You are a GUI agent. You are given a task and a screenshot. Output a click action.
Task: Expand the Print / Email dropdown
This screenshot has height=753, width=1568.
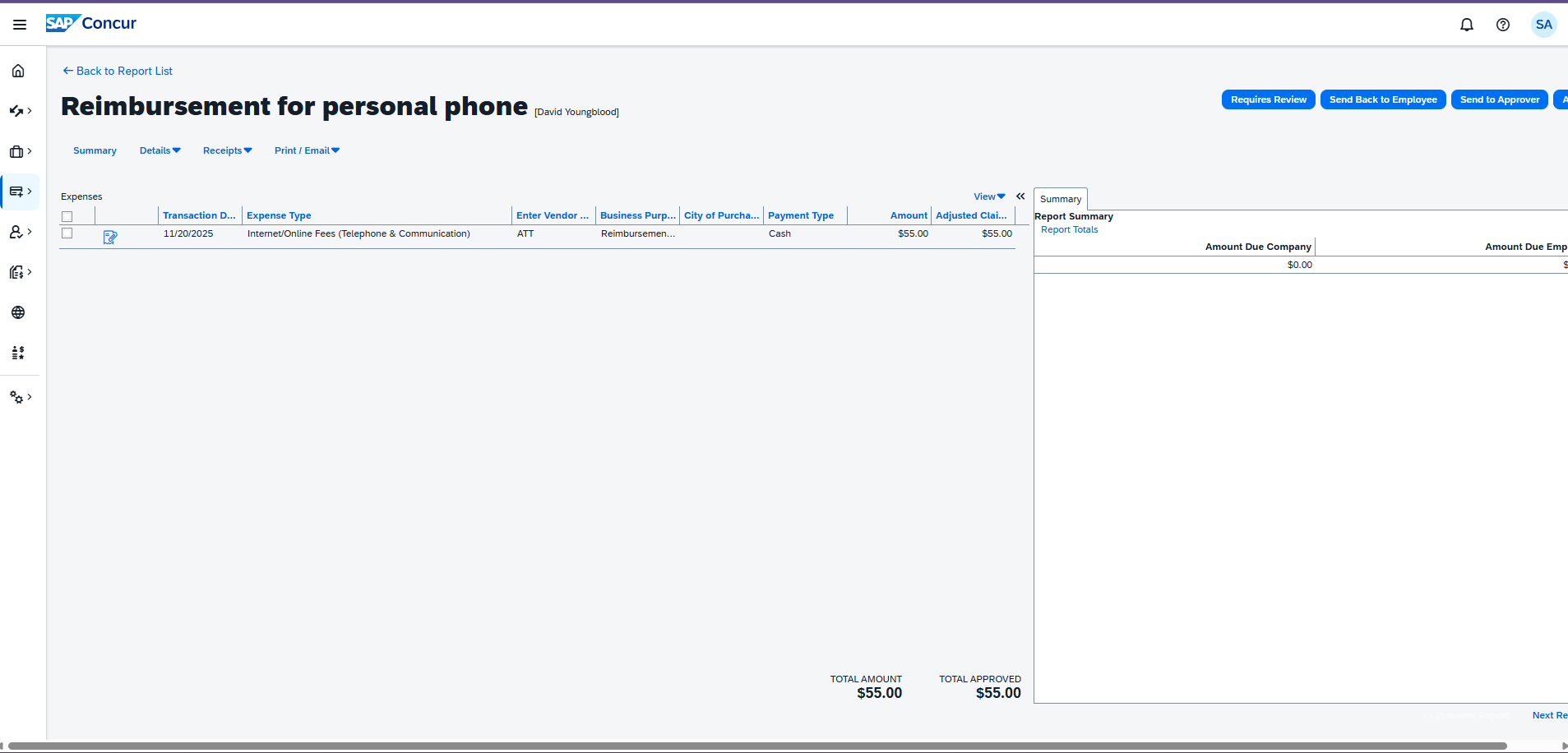coord(308,150)
